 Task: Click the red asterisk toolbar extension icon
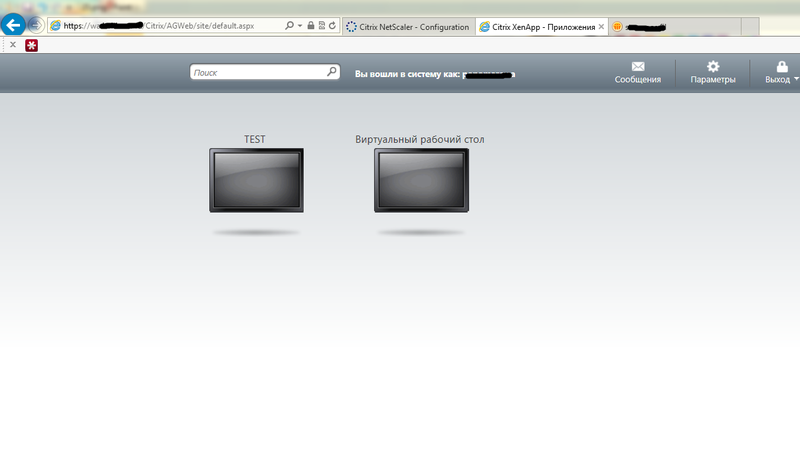pyautogui.click(x=32, y=45)
